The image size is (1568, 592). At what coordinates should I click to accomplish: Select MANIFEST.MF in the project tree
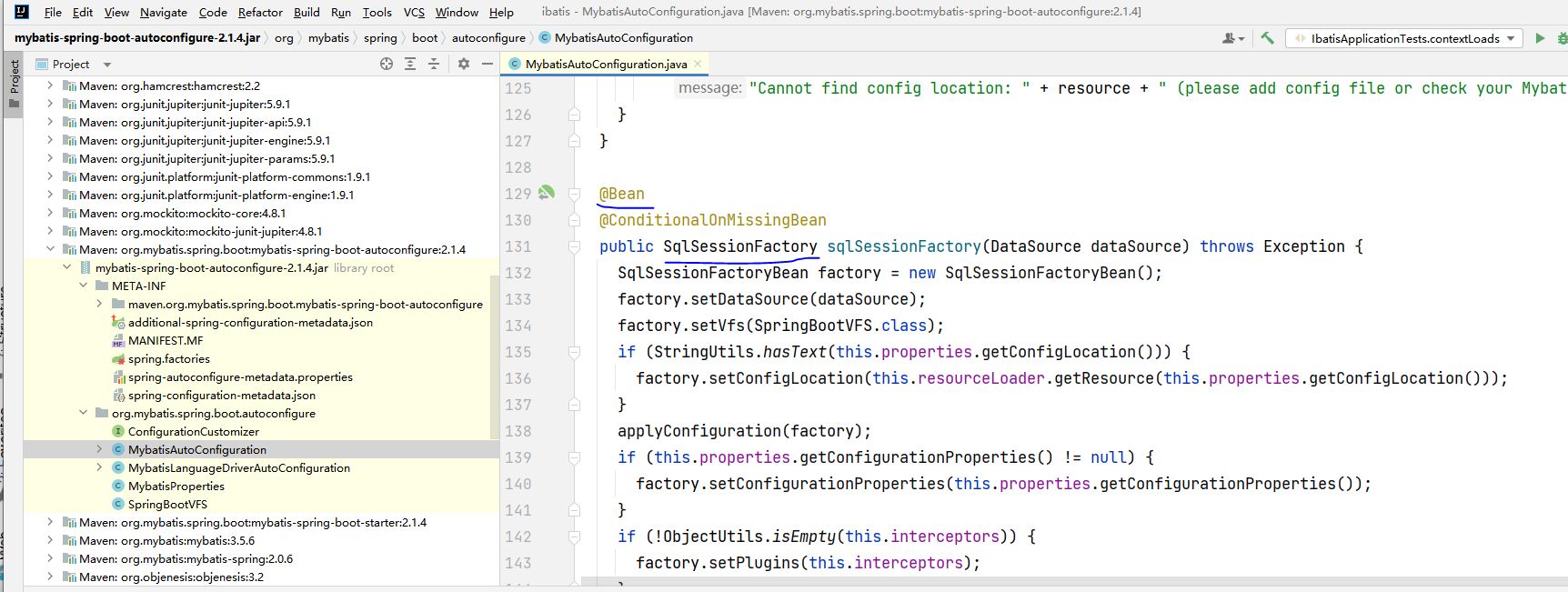(166, 340)
